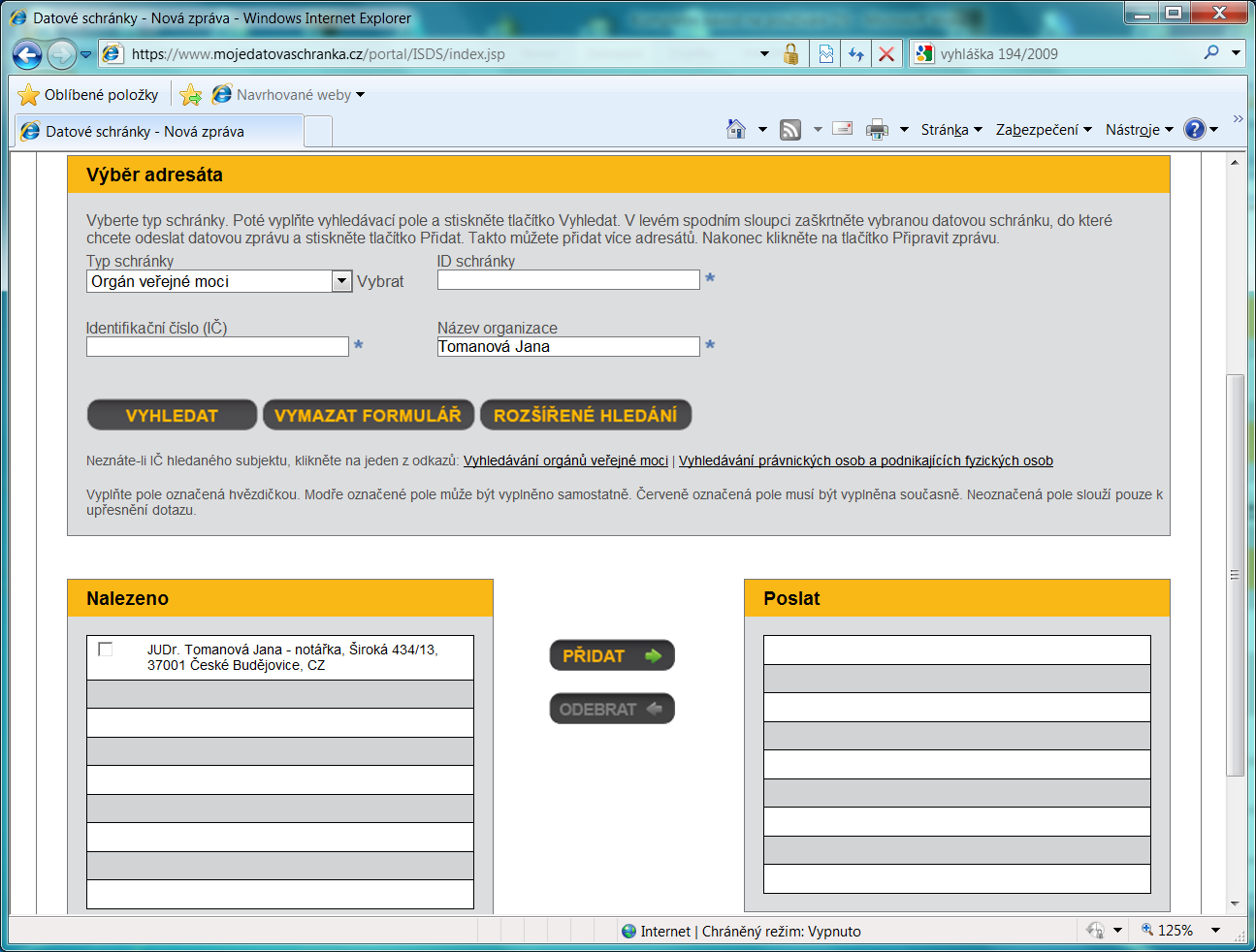Go forward with the browser Forward arrow
The width and height of the screenshot is (1256, 952).
tap(61, 54)
